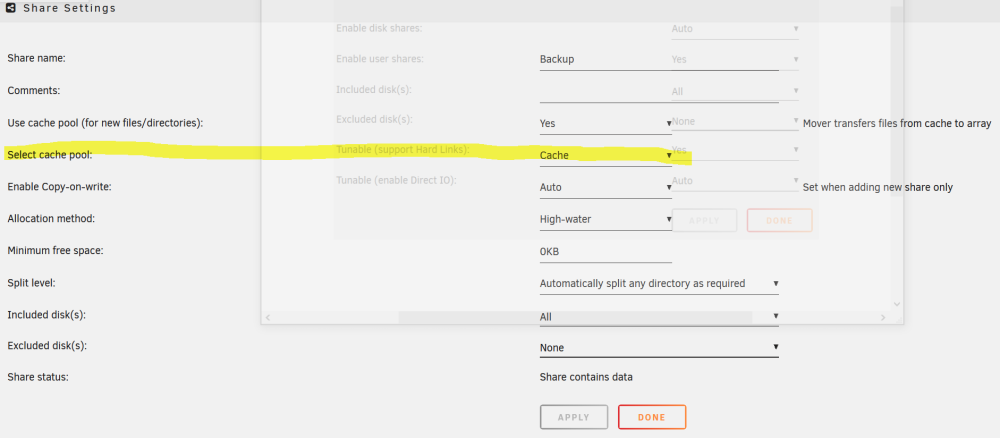This screenshot has width=1000, height=438.
Task: Open the Enable Copy-on-write dropdown set to Auto
Action: [x=605, y=187]
